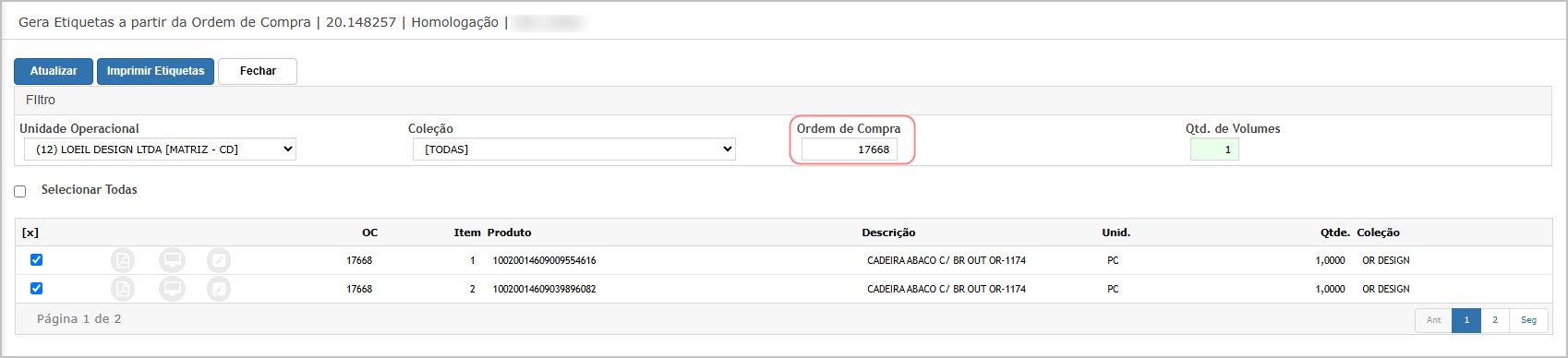This screenshot has height=358, width=1568.
Task: Click the monitor icon for item 1
Action: 172,260
